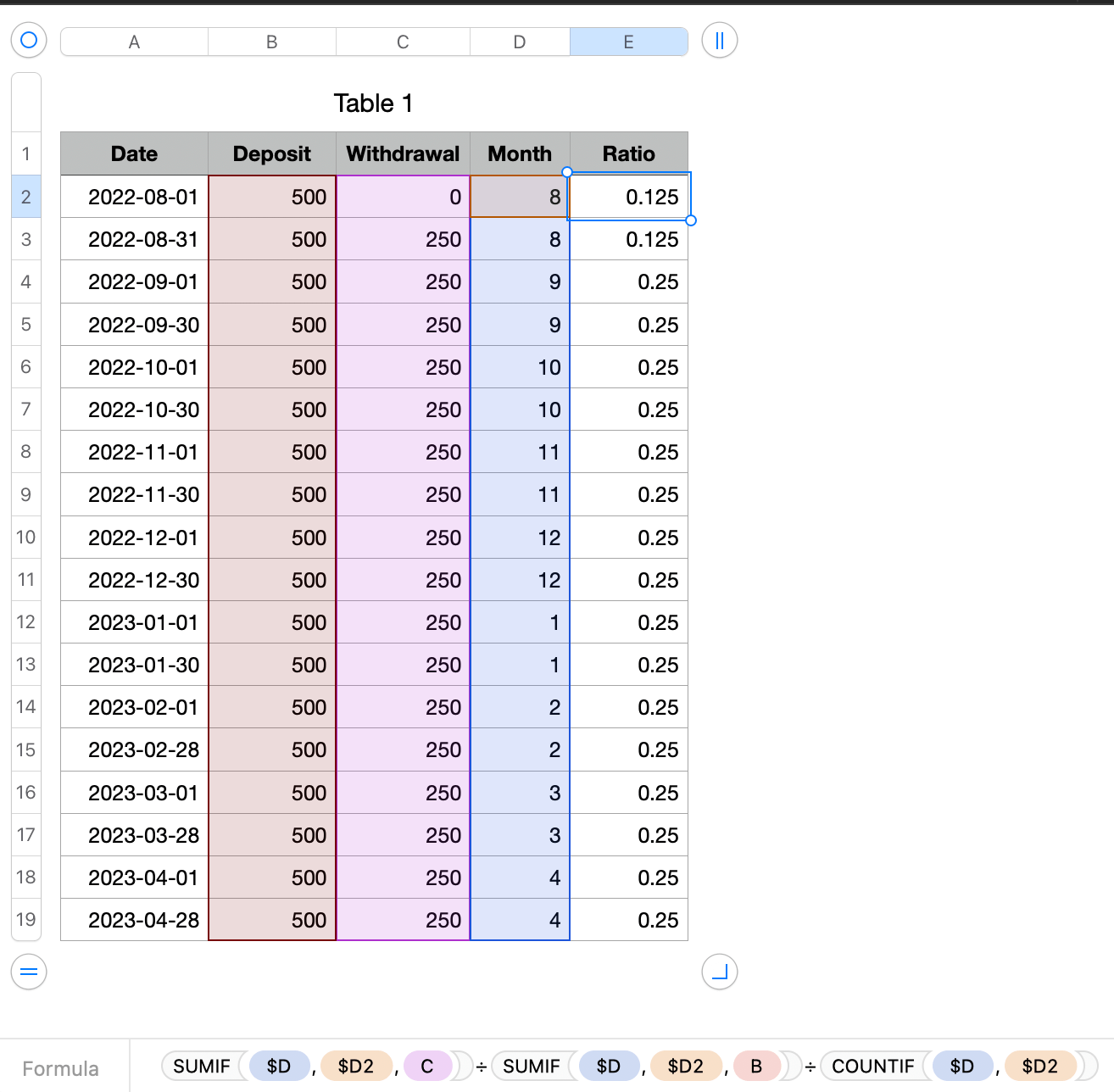Viewport: 1114px width, 1092px height.
Task: Click the add-row handle with equals sign
Action: tap(29, 972)
